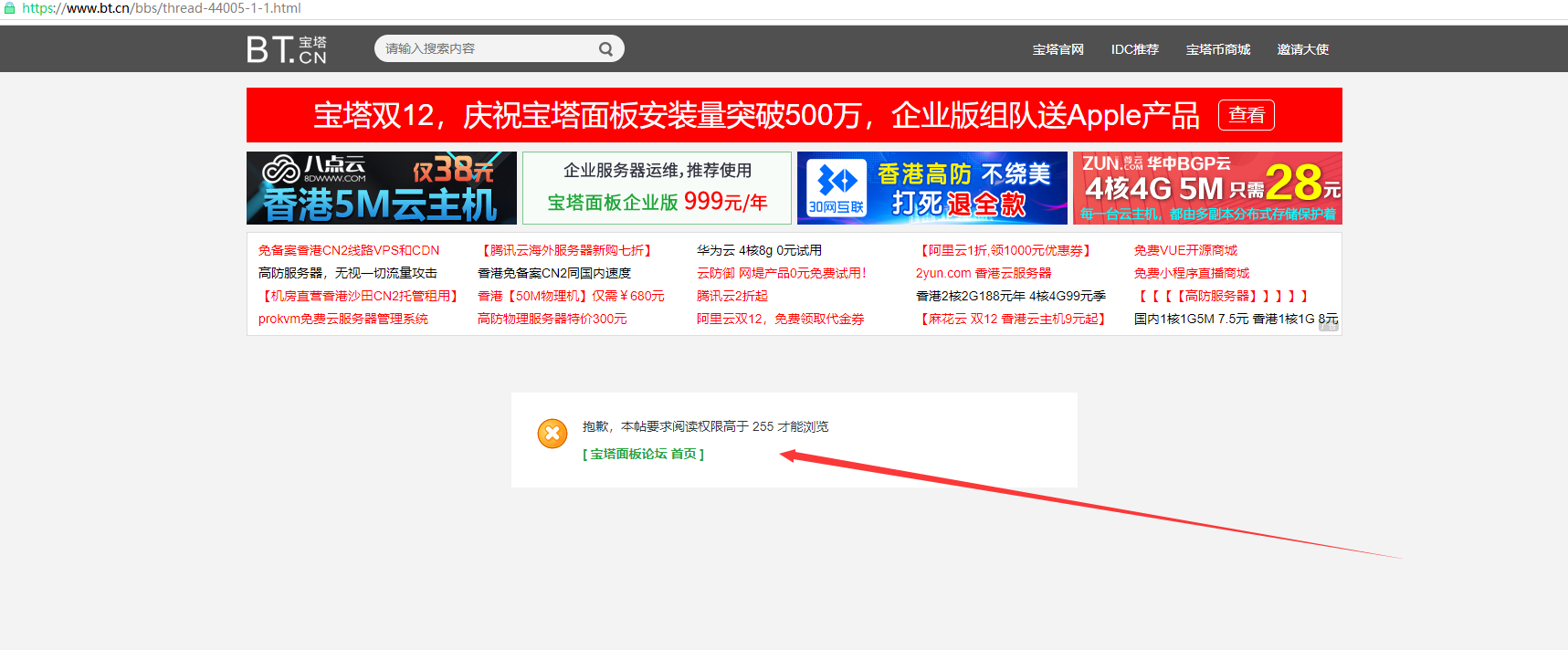Click the 查看 button on red banner
The width and height of the screenshot is (1568, 650).
coord(1247,115)
